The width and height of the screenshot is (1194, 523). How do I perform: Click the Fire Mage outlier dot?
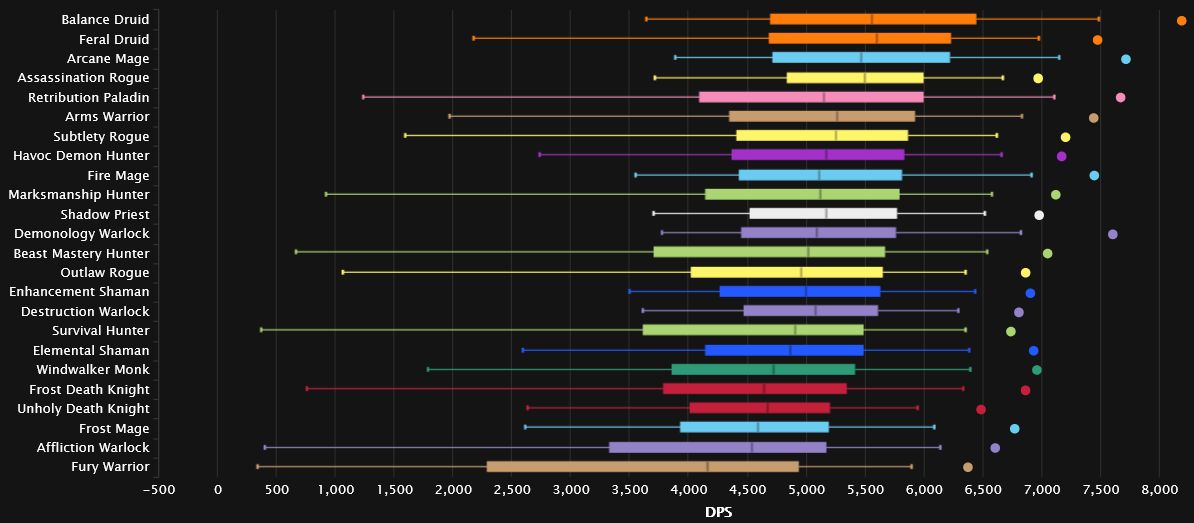pos(1094,175)
